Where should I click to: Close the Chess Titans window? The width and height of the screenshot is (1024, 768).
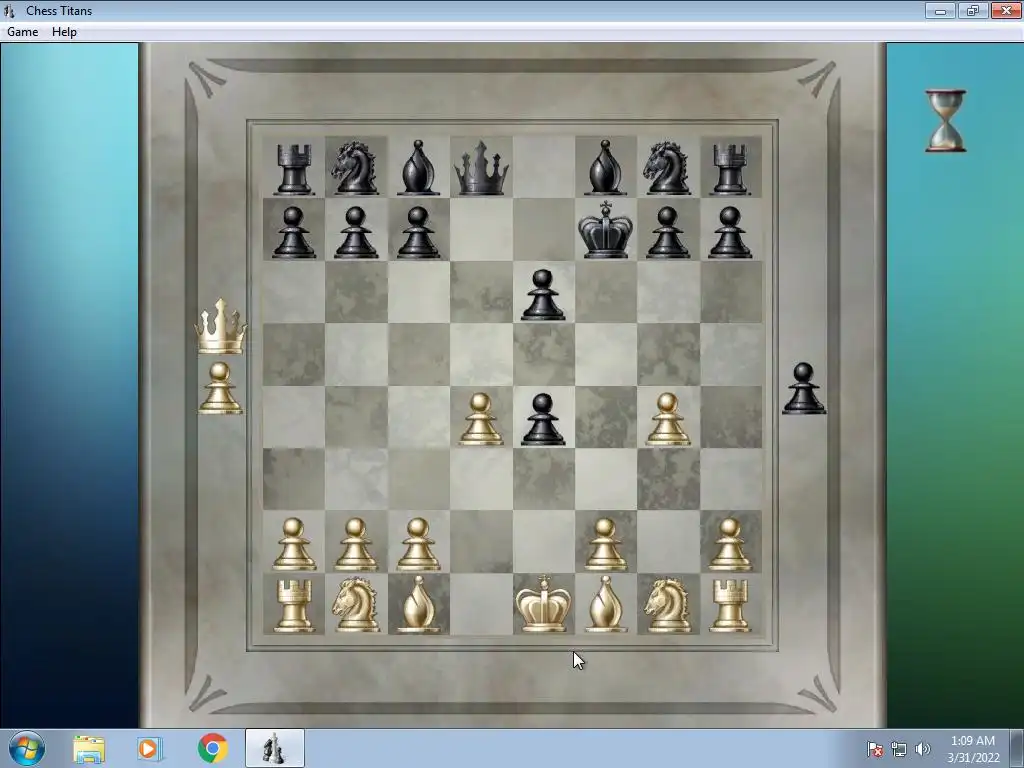[1006, 10]
